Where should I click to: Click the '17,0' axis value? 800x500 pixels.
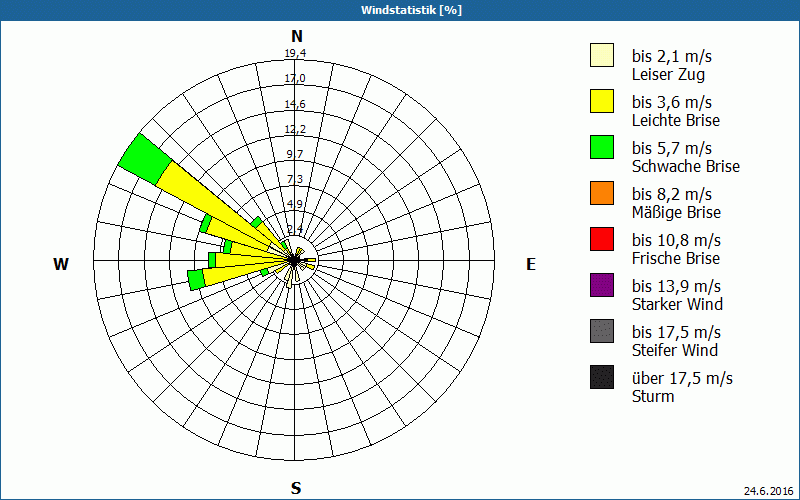pyautogui.click(x=295, y=79)
